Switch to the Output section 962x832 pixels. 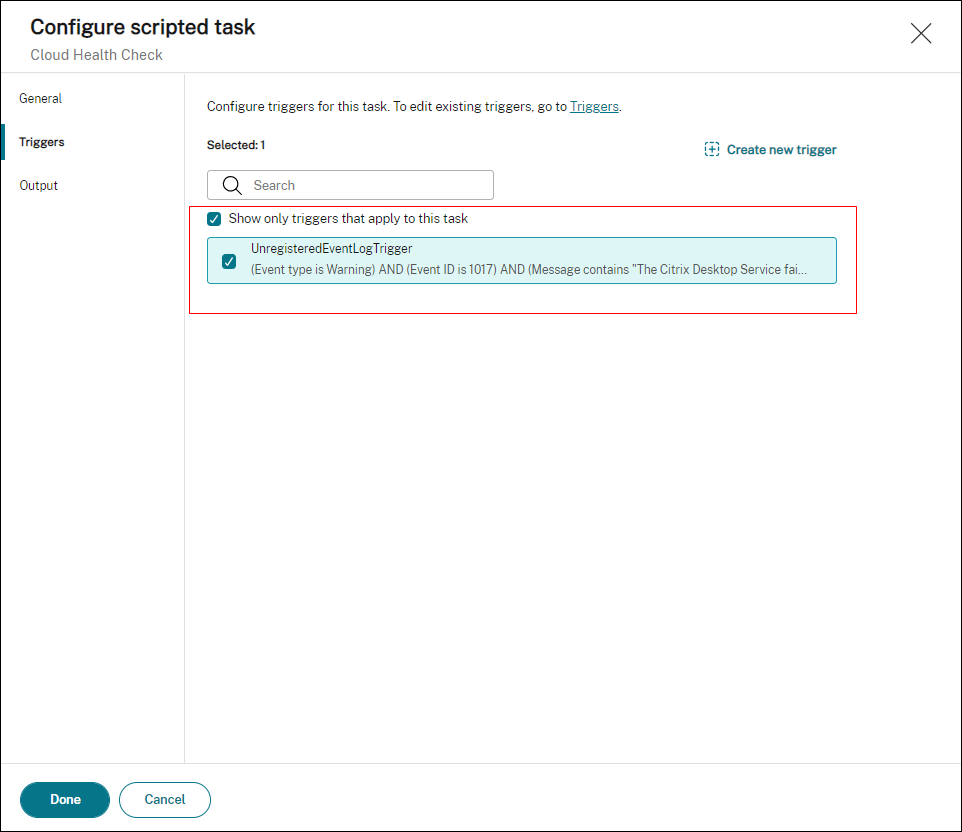tap(39, 185)
